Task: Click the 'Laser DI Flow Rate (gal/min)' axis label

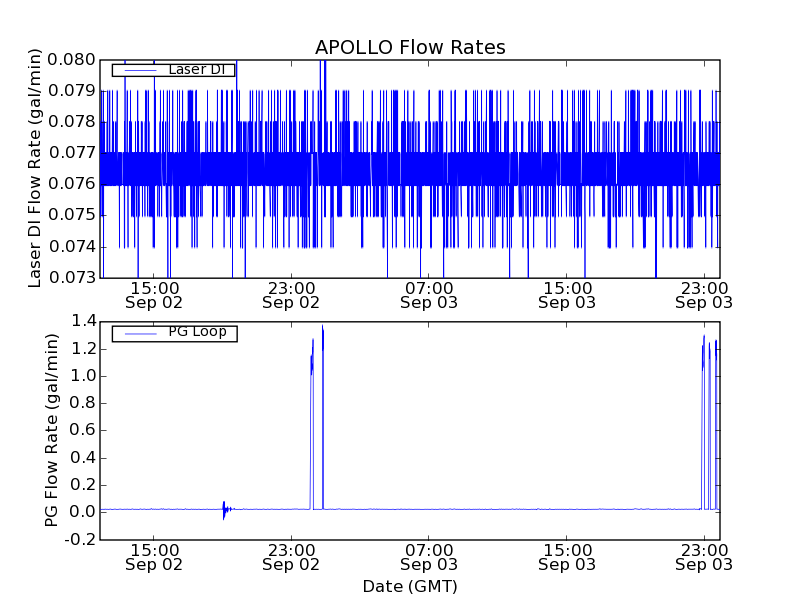Action: (x=34, y=168)
